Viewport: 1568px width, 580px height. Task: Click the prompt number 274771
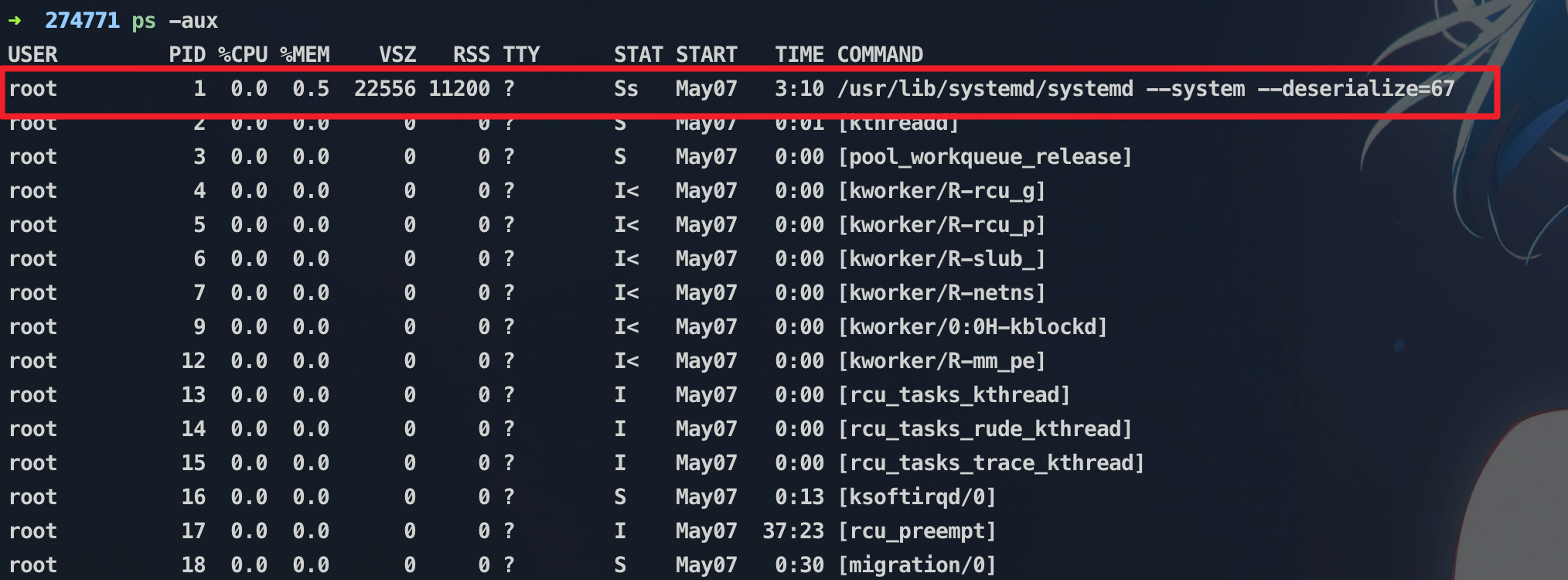tap(82, 20)
